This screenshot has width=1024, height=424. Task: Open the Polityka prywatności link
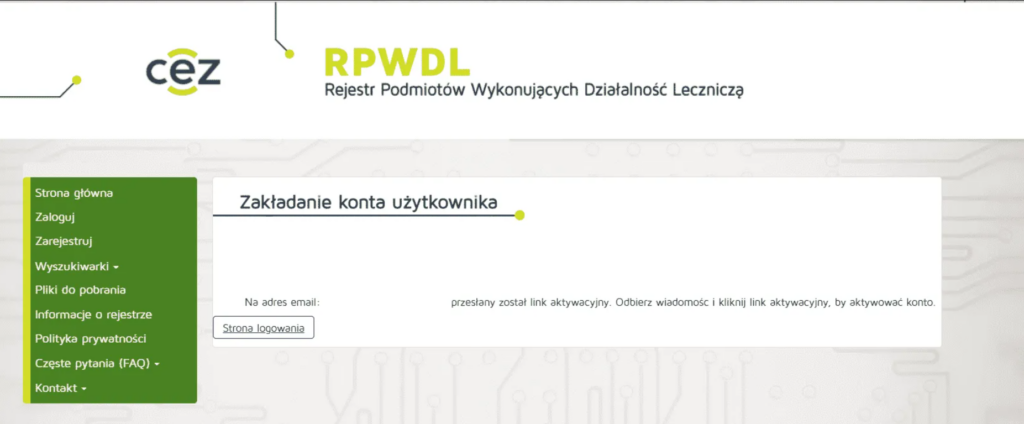click(91, 338)
